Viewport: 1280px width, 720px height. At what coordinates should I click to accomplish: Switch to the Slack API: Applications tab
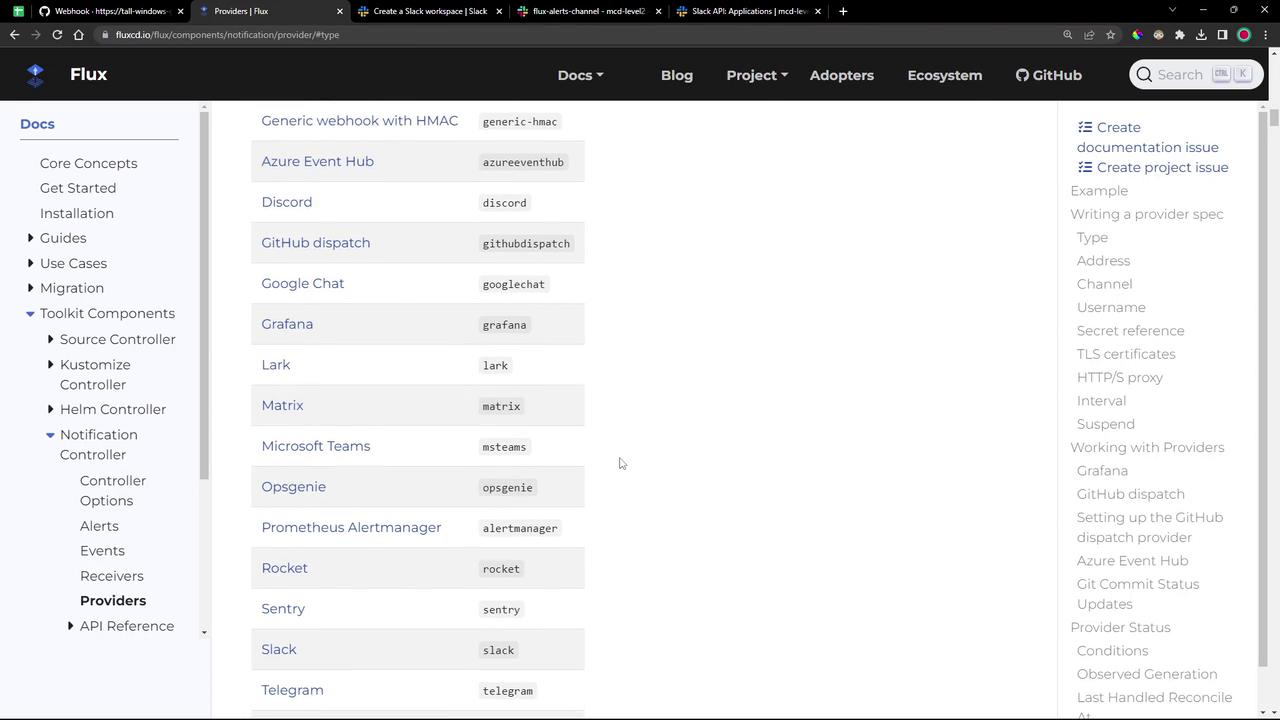click(747, 11)
